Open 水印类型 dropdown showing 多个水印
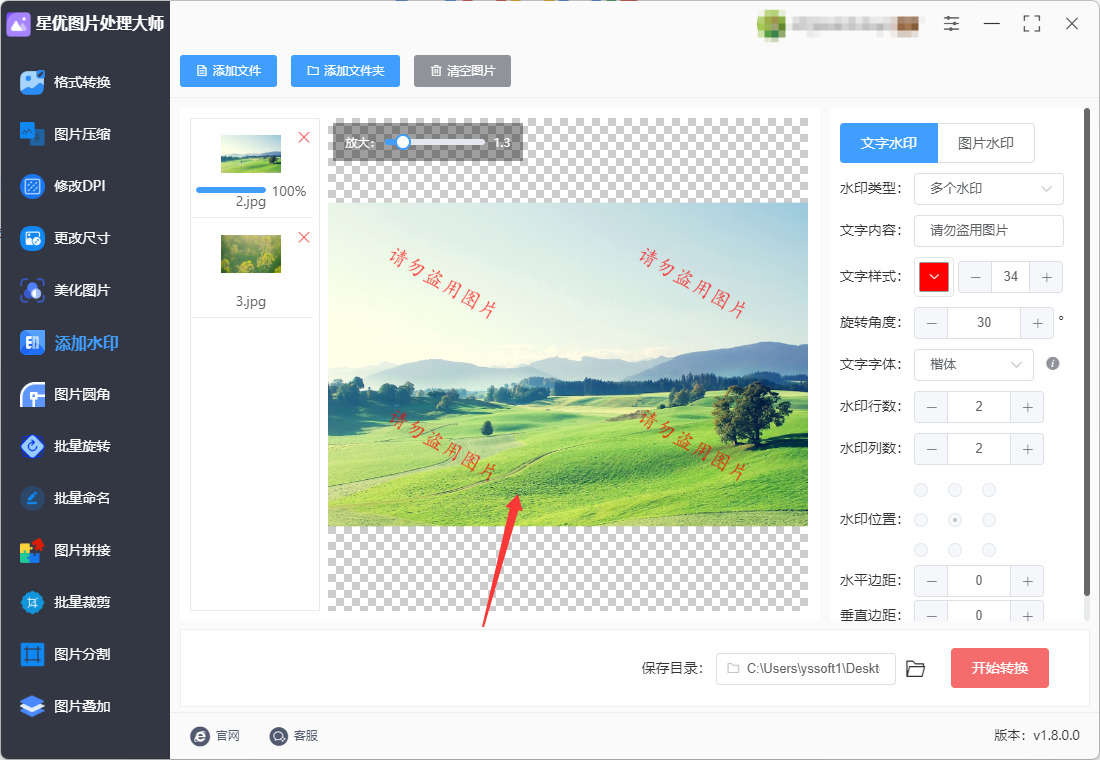The height and width of the screenshot is (760, 1100). click(x=988, y=189)
